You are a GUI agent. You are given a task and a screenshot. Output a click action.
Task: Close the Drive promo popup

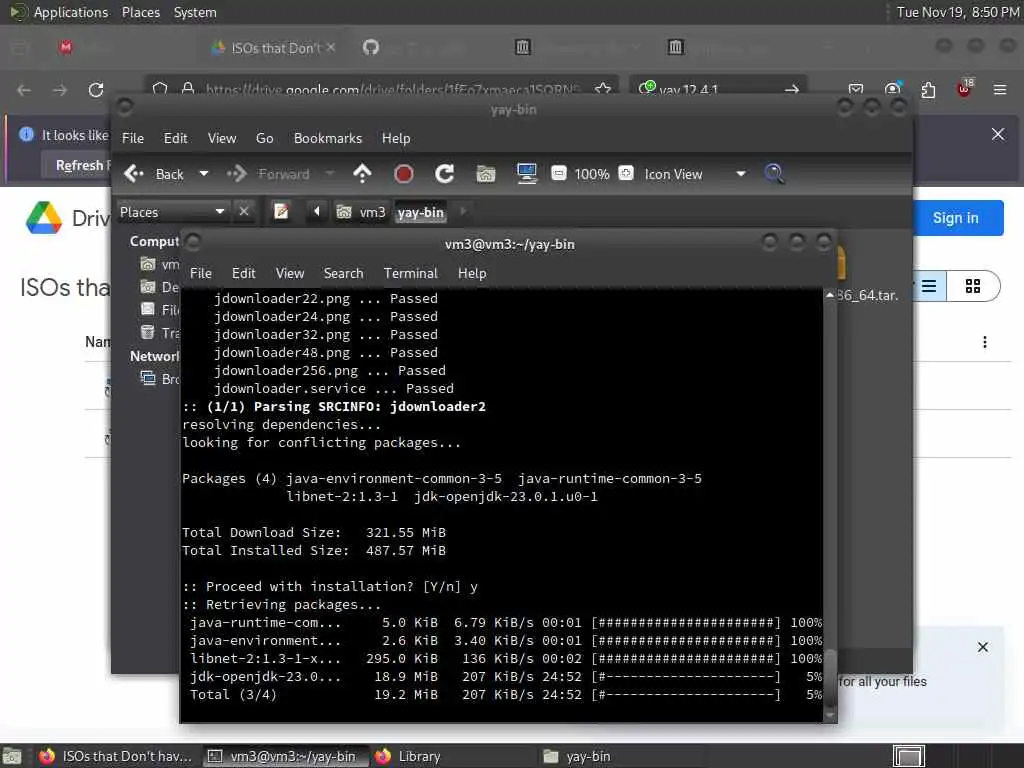tap(983, 647)
